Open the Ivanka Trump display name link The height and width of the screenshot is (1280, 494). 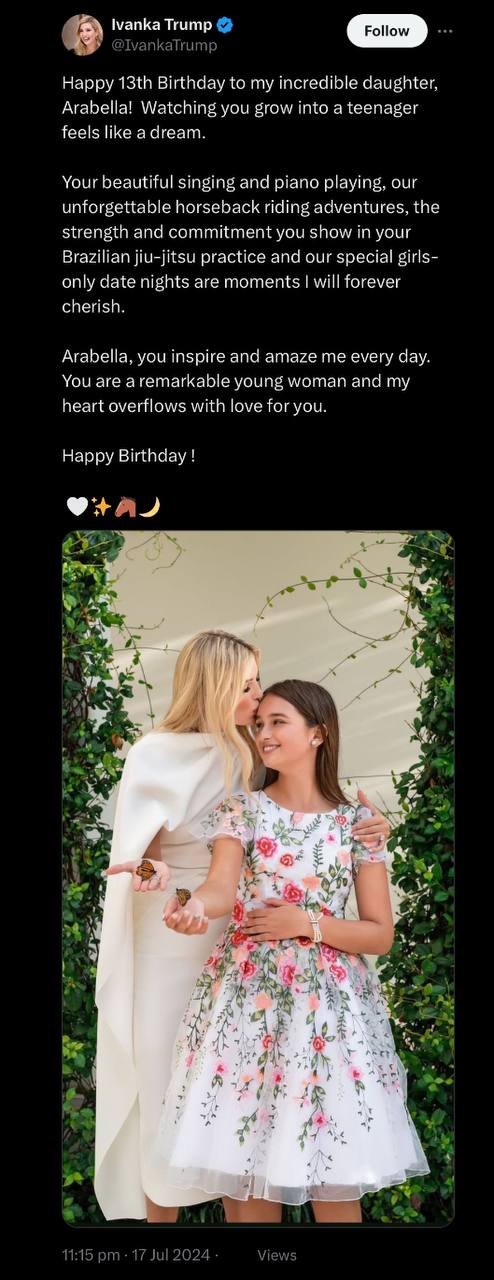[x=161, y=25]
